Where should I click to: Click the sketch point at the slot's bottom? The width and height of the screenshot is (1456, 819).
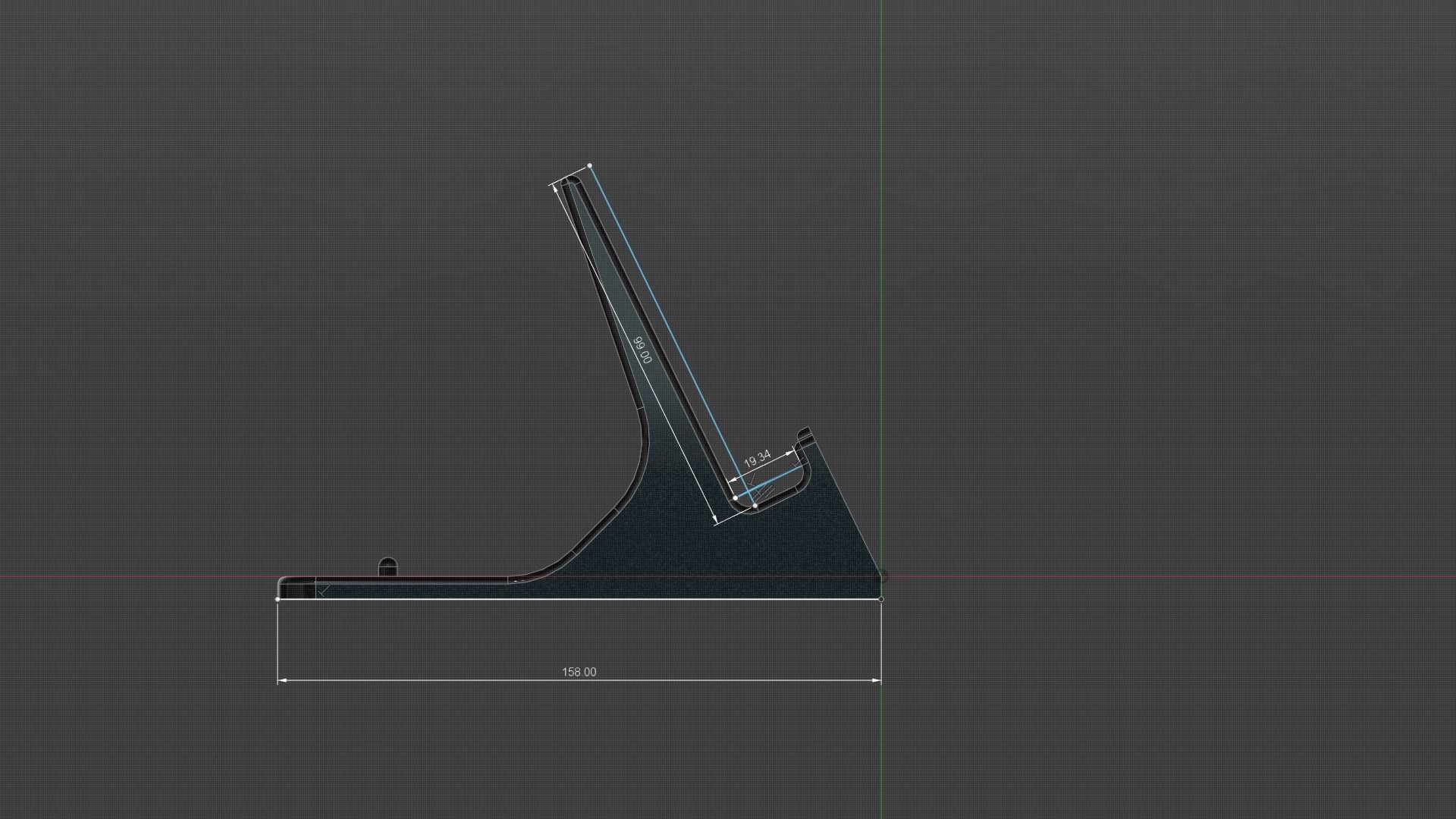pos(755,505)
